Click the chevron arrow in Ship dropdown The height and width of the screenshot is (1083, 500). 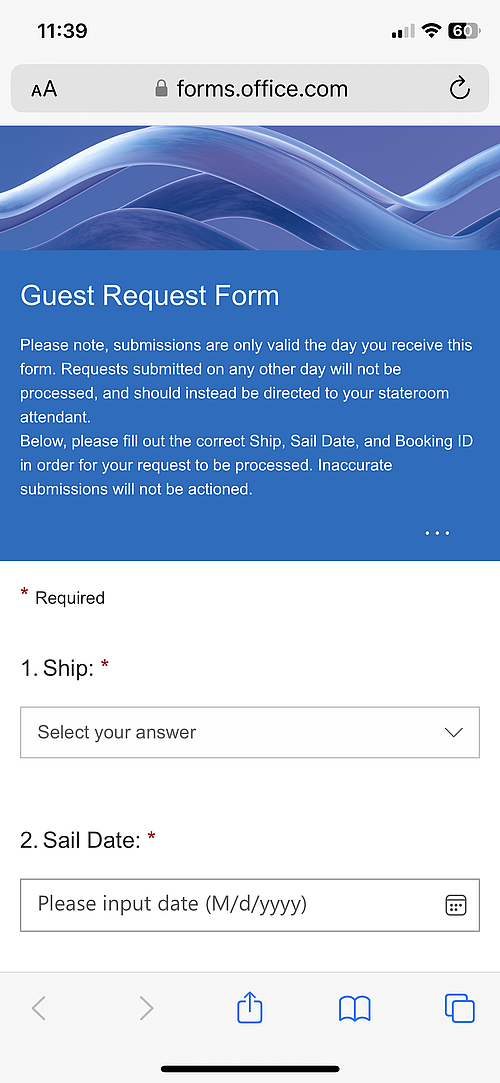coord(454,733)
